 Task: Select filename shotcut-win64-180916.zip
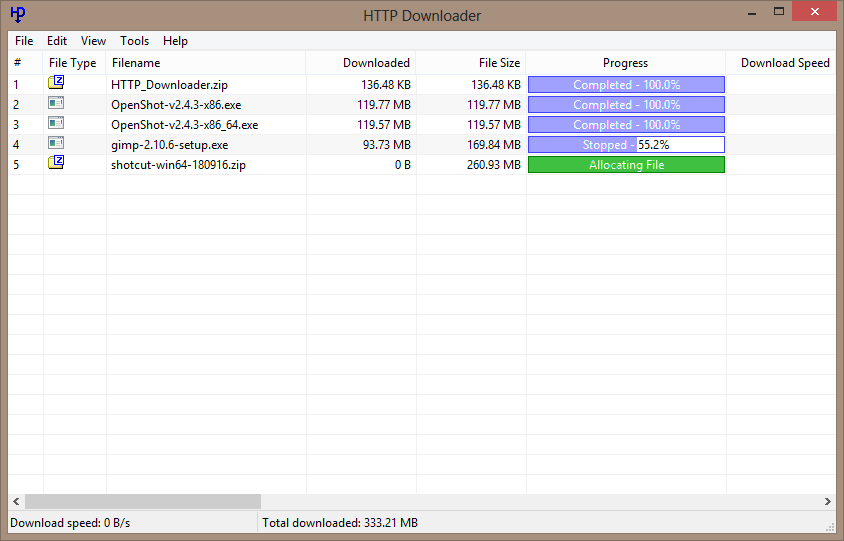point(178,165)
